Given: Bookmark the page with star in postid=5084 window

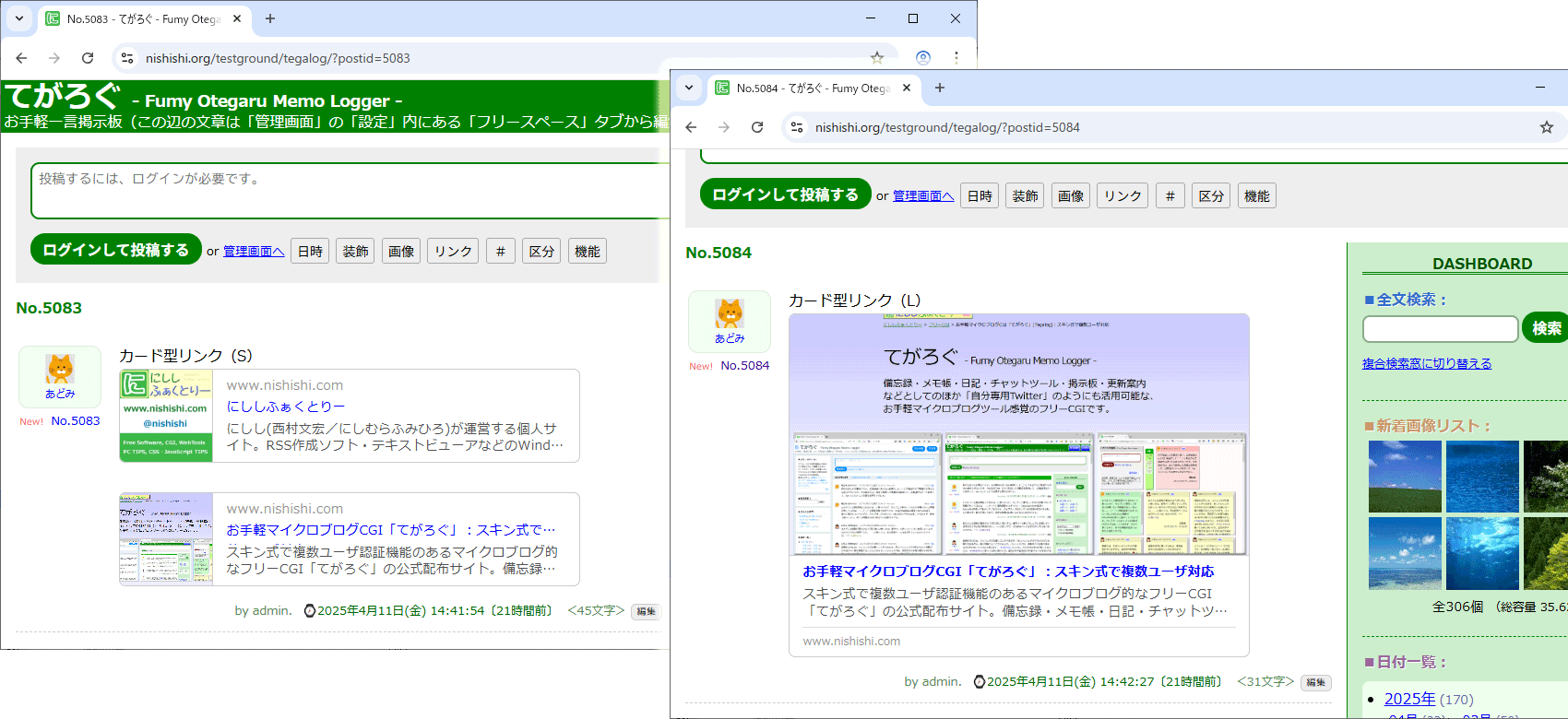Looking at the screenshot, I should [x=1547, y=127].
